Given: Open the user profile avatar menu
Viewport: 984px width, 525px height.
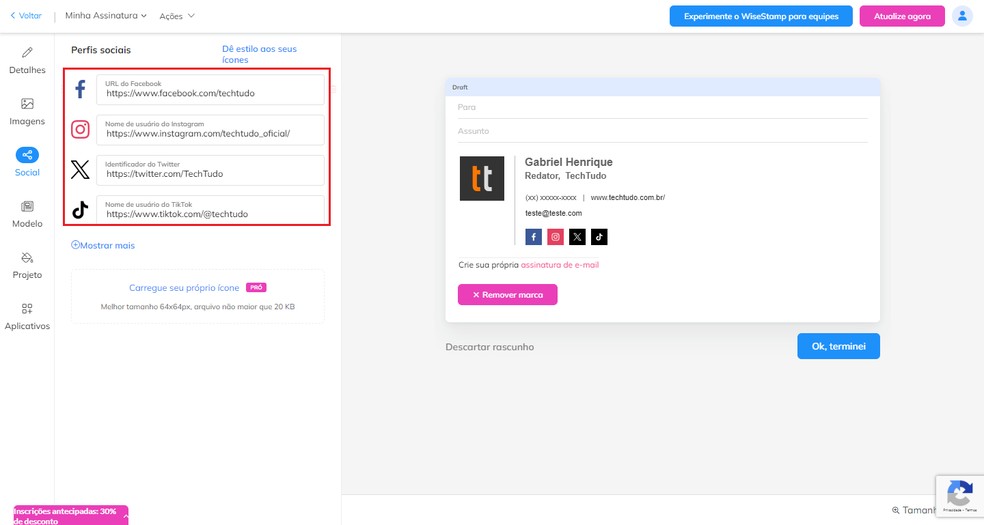Looking at the screenshot, I should (962, 16).
